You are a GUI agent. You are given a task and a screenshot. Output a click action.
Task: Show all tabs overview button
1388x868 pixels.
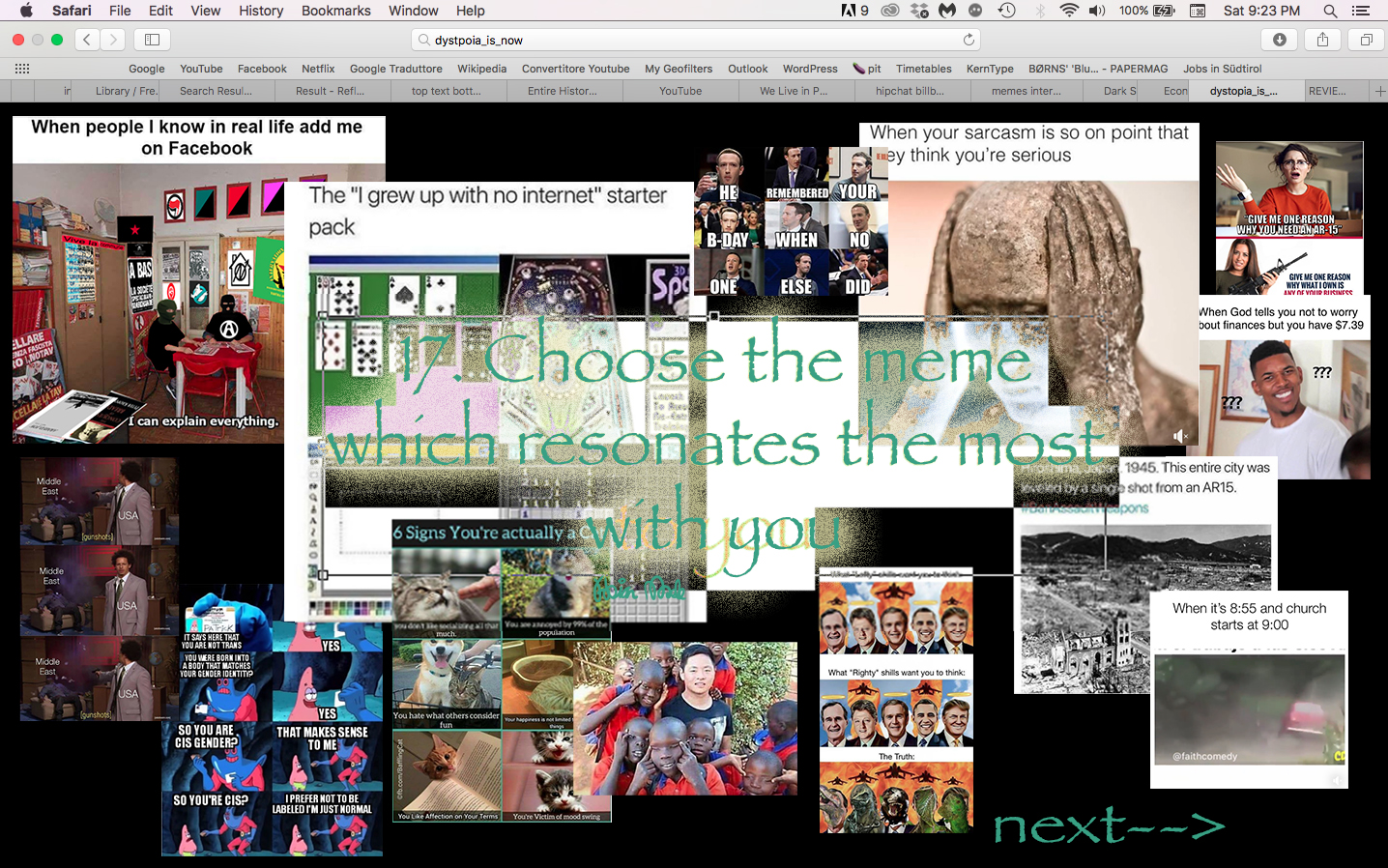click(1366, 40)
